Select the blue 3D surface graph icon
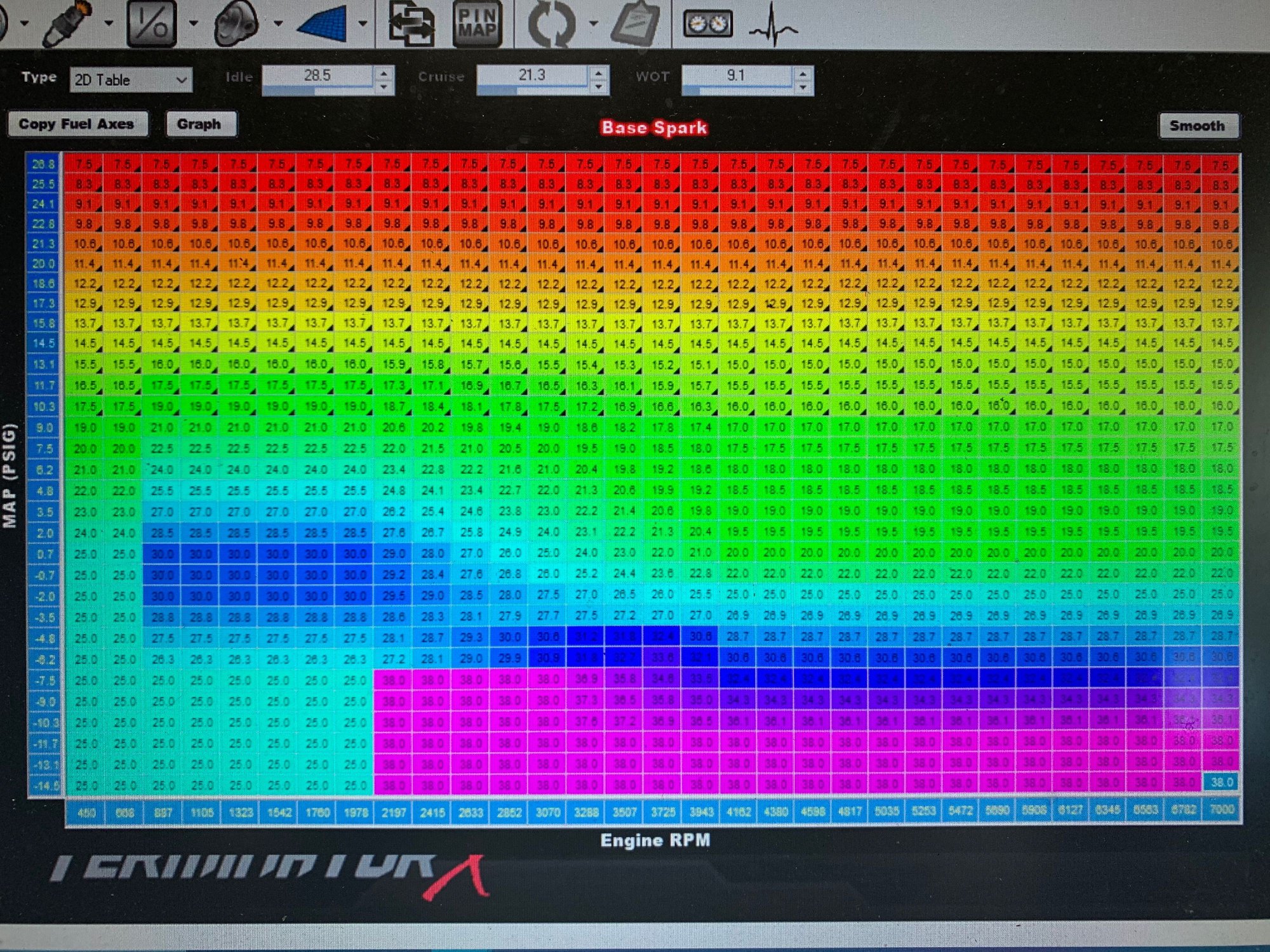The width and height of the screenshot is (1270, 952). (322, 24)
